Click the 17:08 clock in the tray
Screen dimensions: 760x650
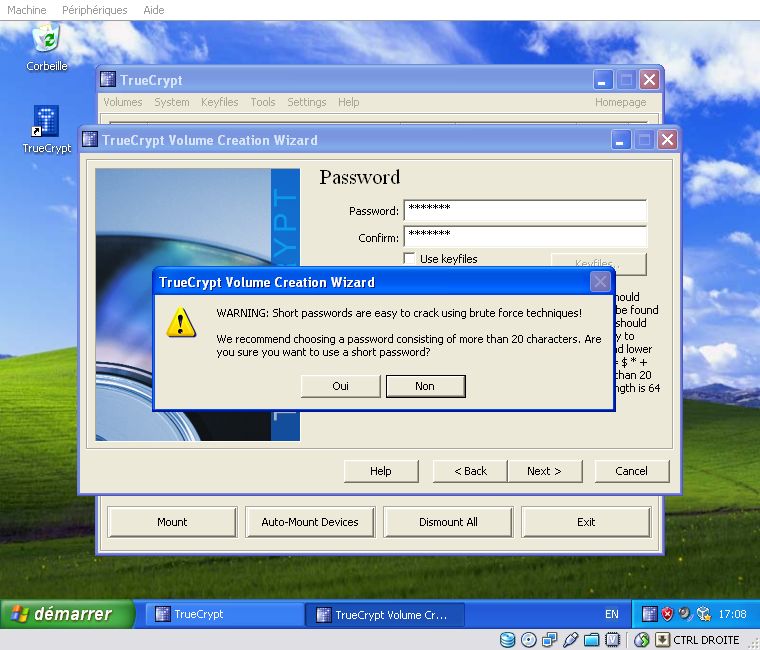(x=732, y=614)
